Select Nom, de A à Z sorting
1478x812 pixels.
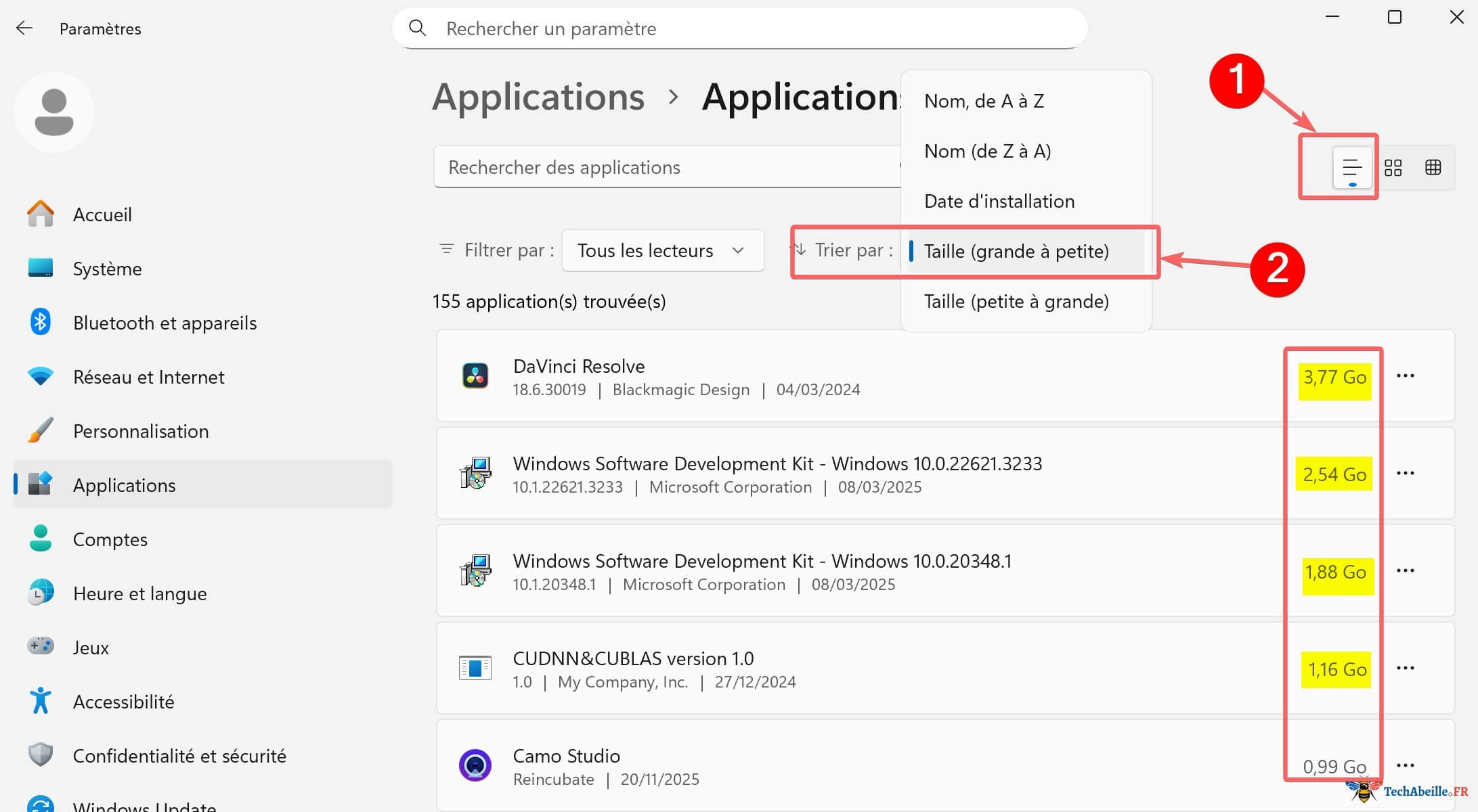pyautogui.click(x=984, y=100)
